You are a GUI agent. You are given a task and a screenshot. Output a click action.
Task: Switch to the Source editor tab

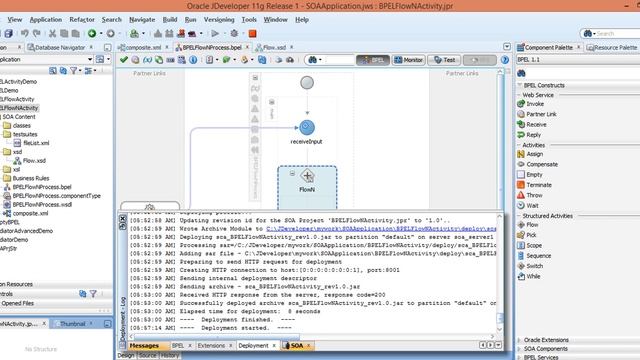tap(147, 356)
